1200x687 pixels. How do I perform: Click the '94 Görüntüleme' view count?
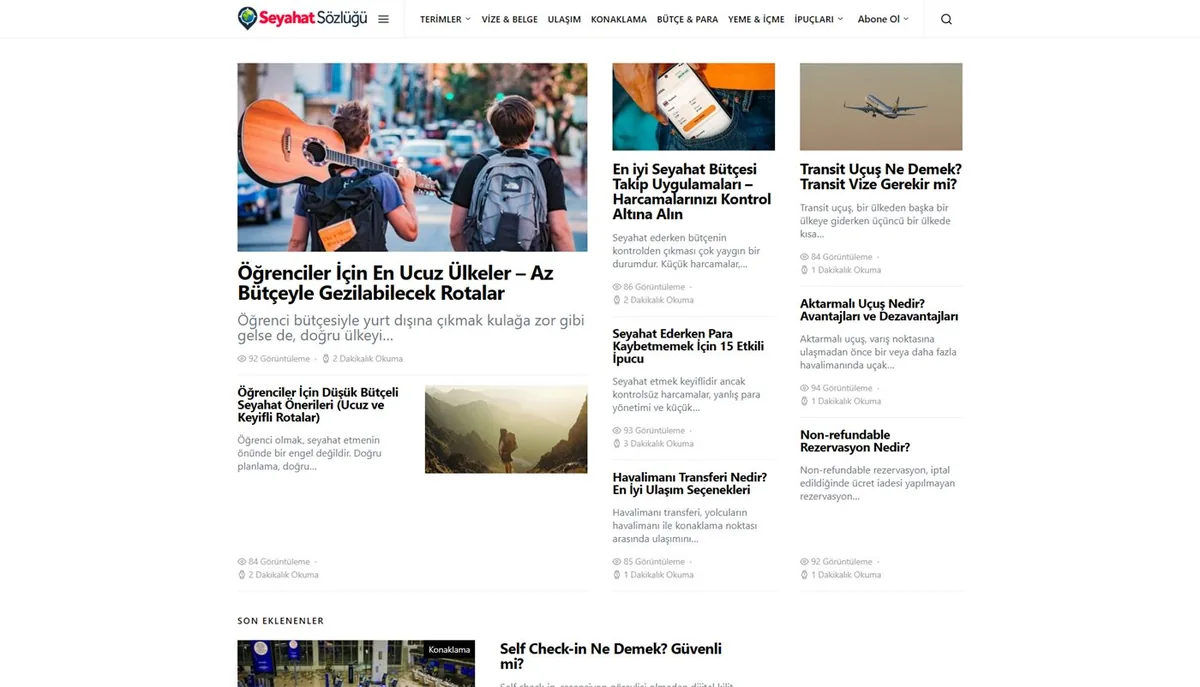pos(836,388)
